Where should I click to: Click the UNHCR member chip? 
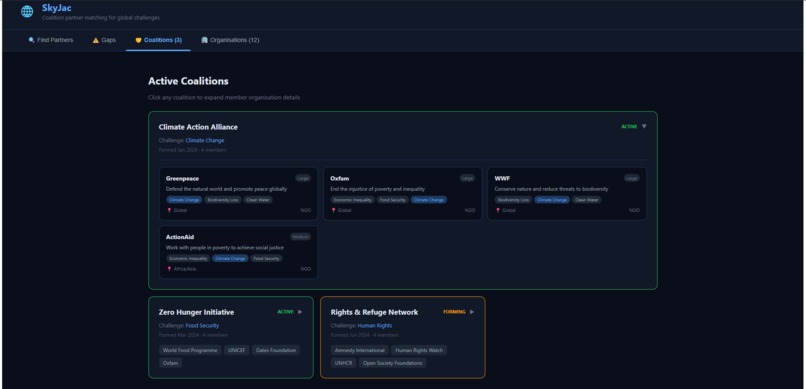(344, 363)
